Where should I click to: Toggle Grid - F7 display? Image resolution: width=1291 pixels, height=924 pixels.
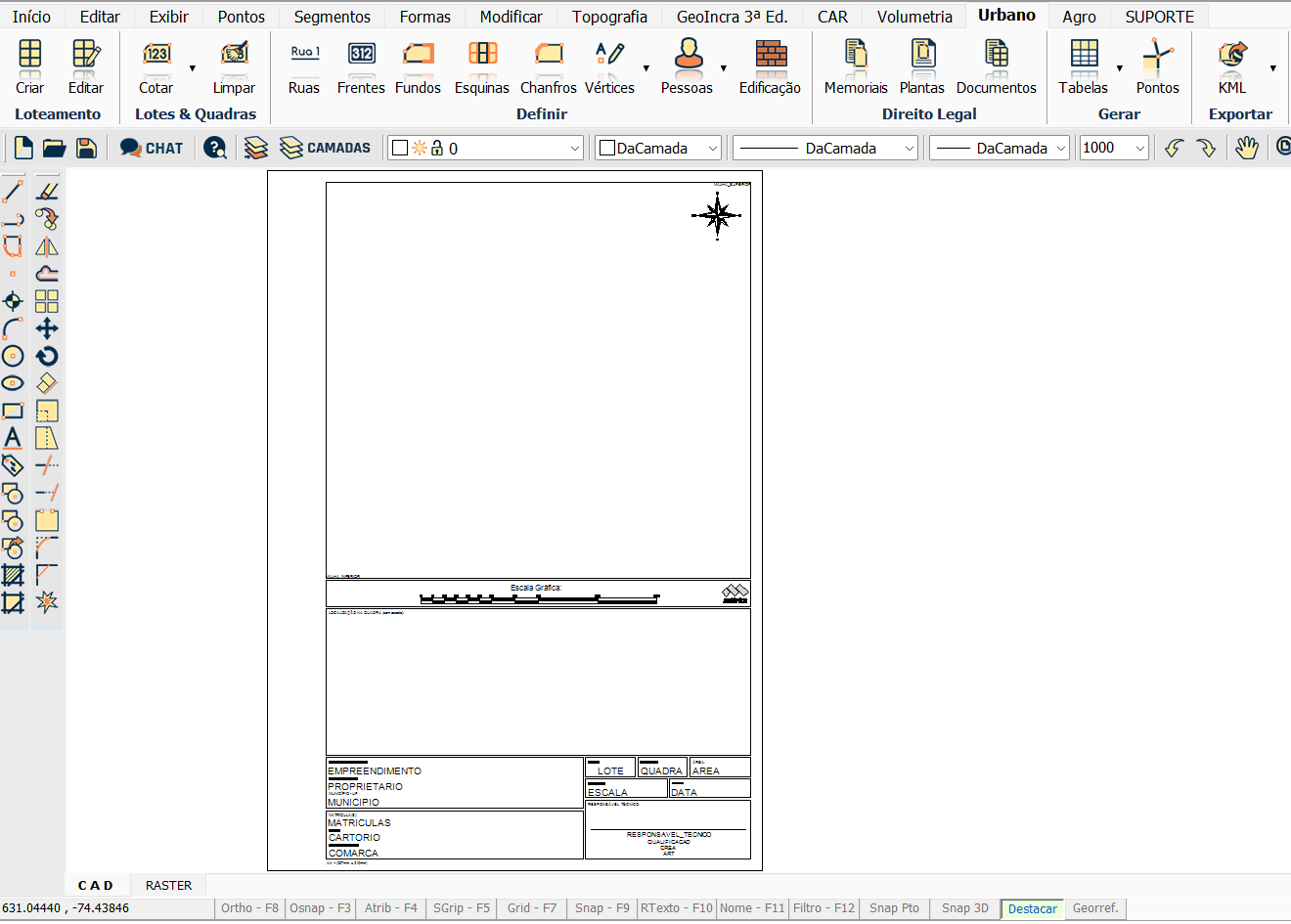point(531,908)
